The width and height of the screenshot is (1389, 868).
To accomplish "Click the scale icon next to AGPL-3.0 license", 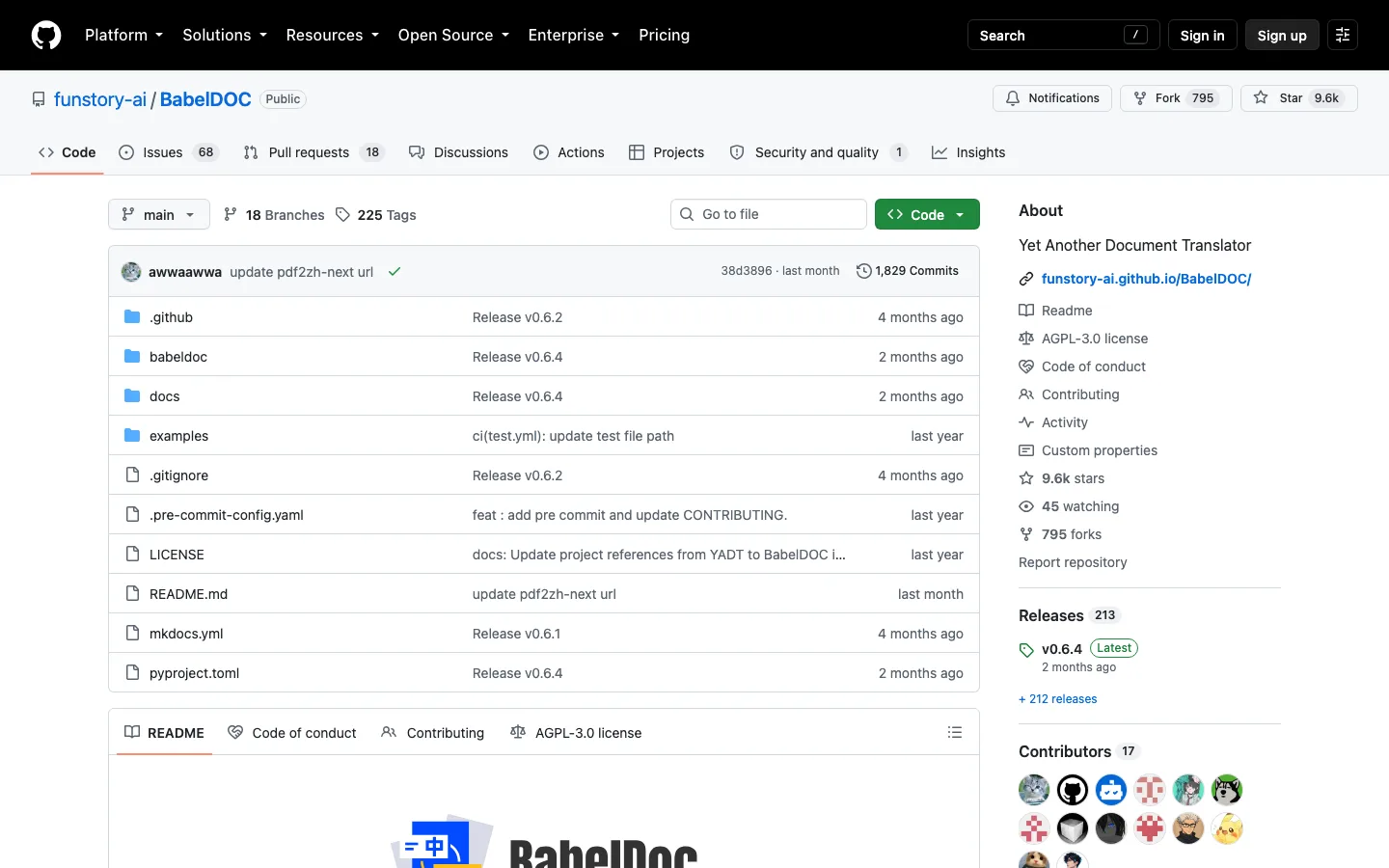I will click(1026, 339).
